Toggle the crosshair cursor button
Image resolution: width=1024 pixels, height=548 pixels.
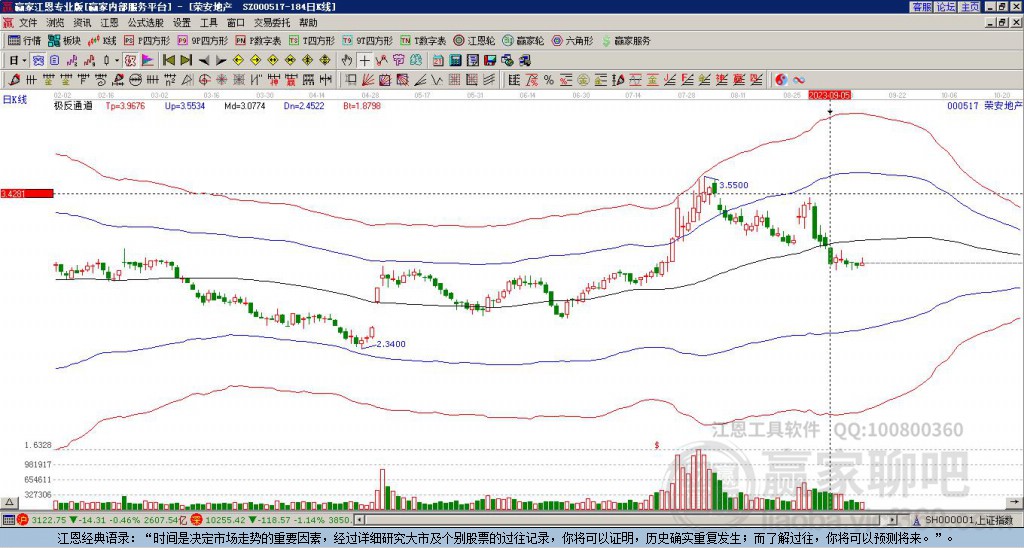point(364,61)
